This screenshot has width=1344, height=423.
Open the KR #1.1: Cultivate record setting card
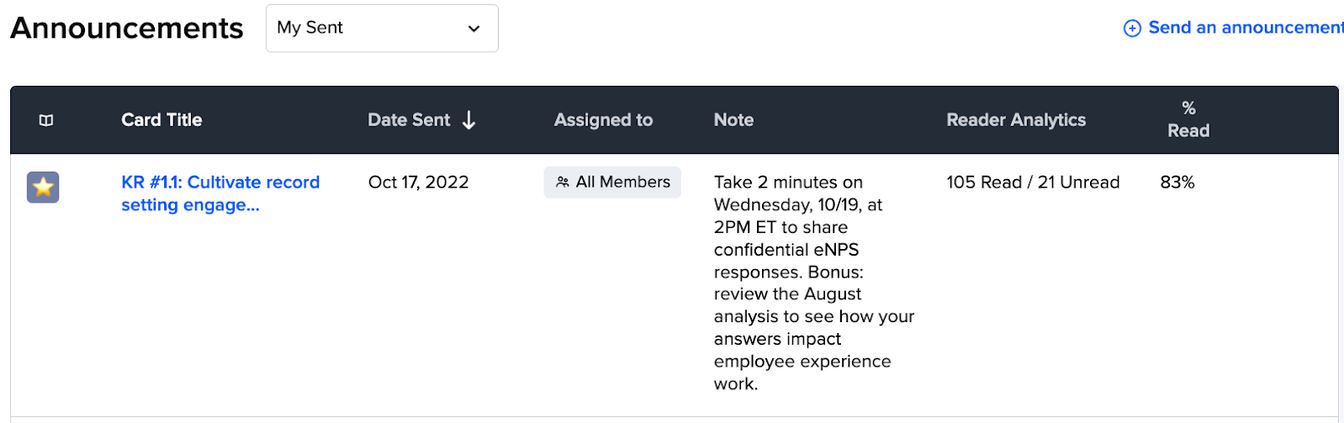click(x=220, y=193)
